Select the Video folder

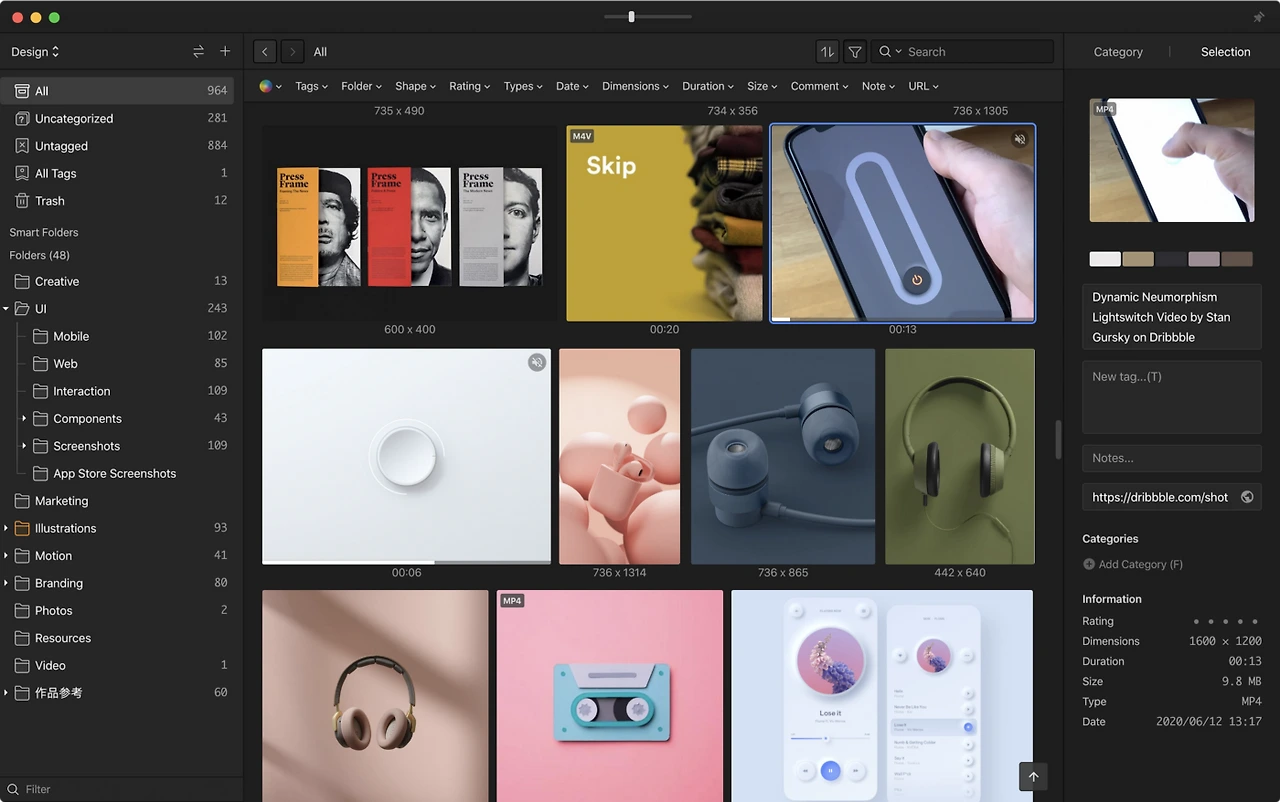[x=118, y=666]
